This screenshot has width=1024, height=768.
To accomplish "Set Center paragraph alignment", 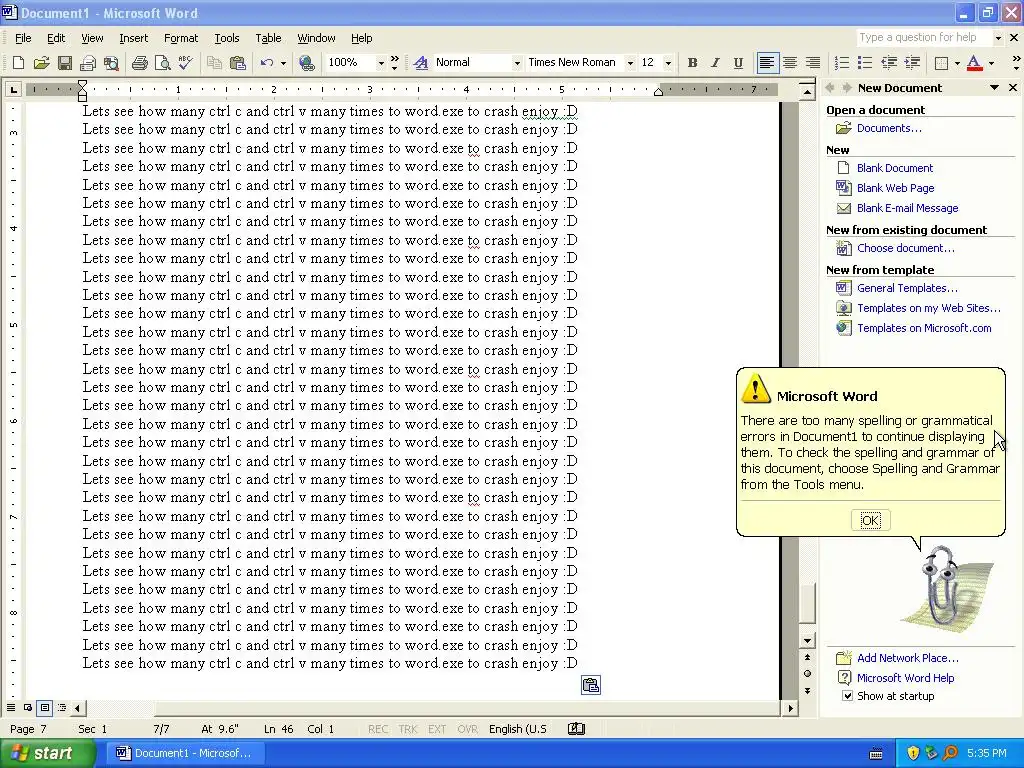I will [x=790, y=63].
